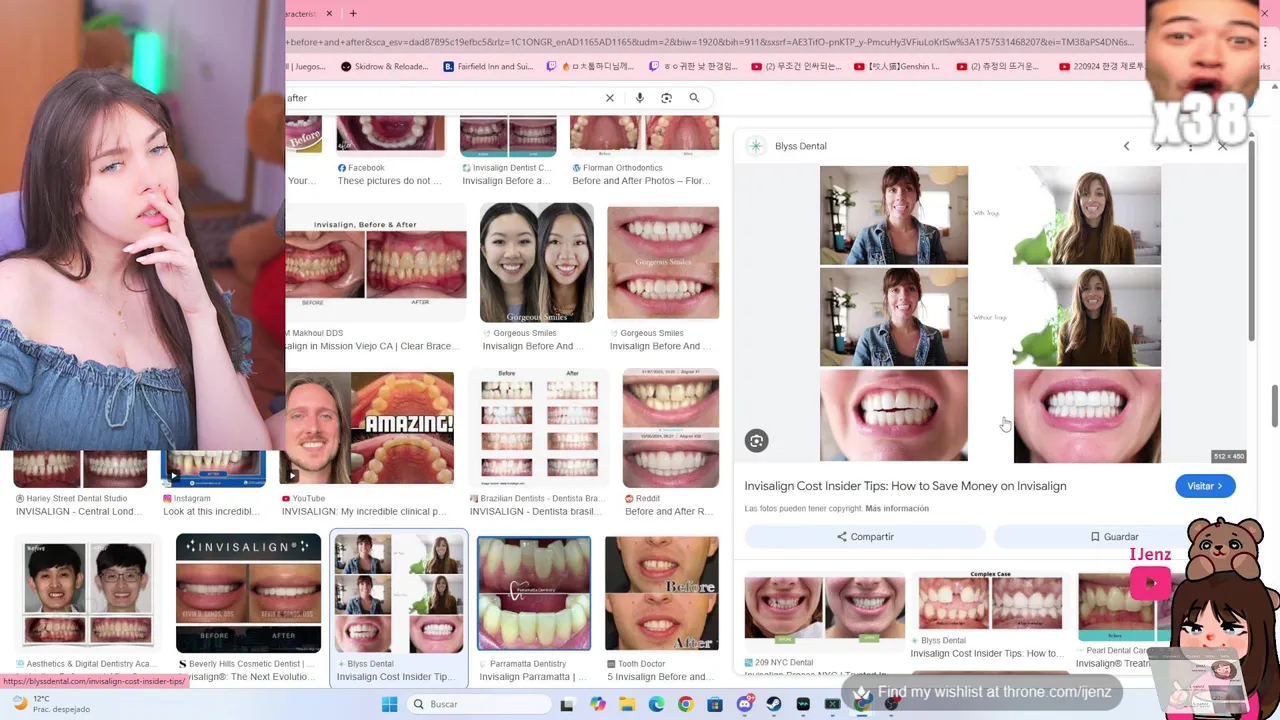Viewport: 1280px width, 720px height.
Task: Open the Reddit before and after thumbnail
Action: point(671,428)
